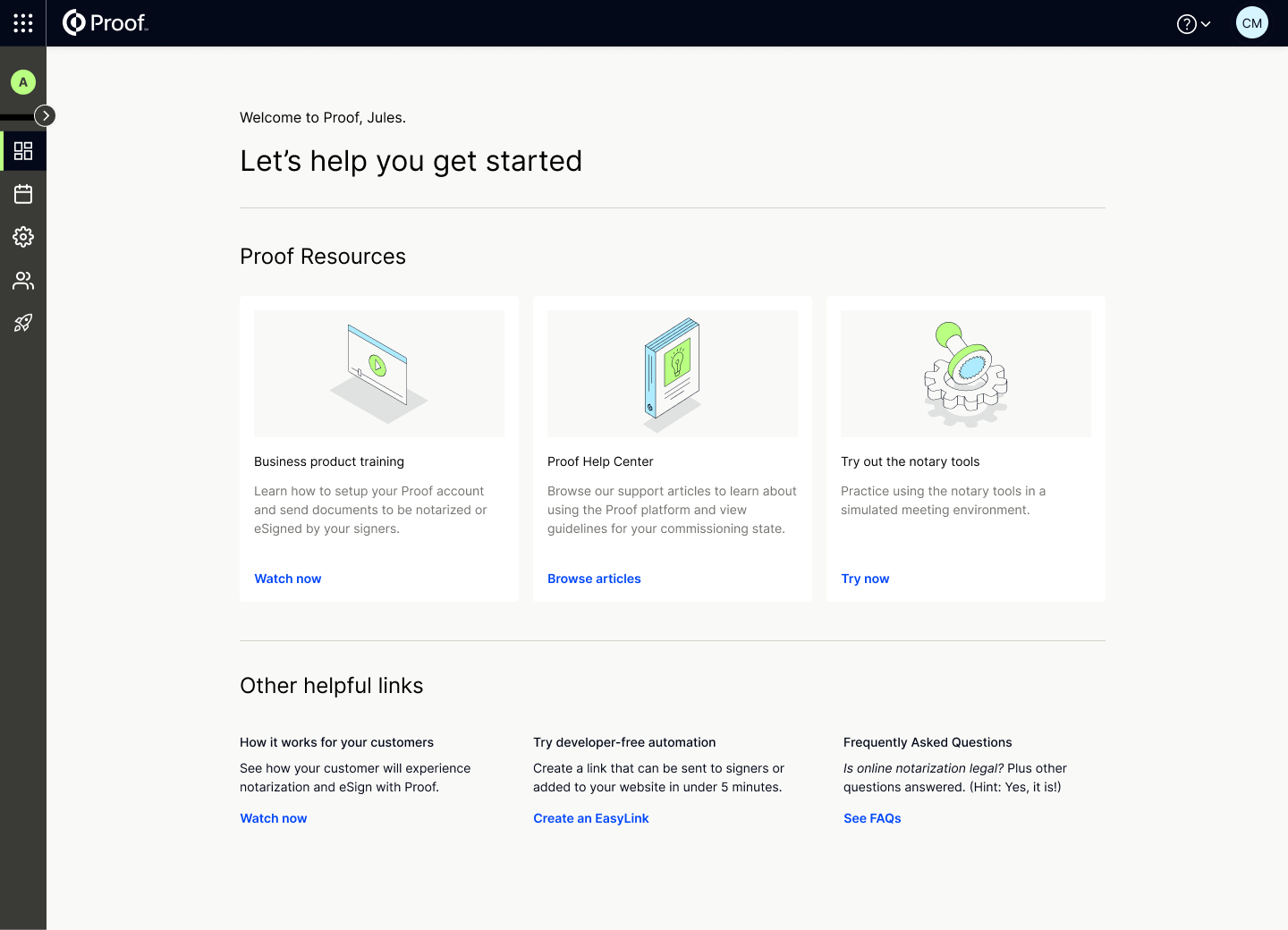Viewport: 1288px width, 930px height.
Task: Click the Welcome to Proof, Jules. text
Action: 323,117
